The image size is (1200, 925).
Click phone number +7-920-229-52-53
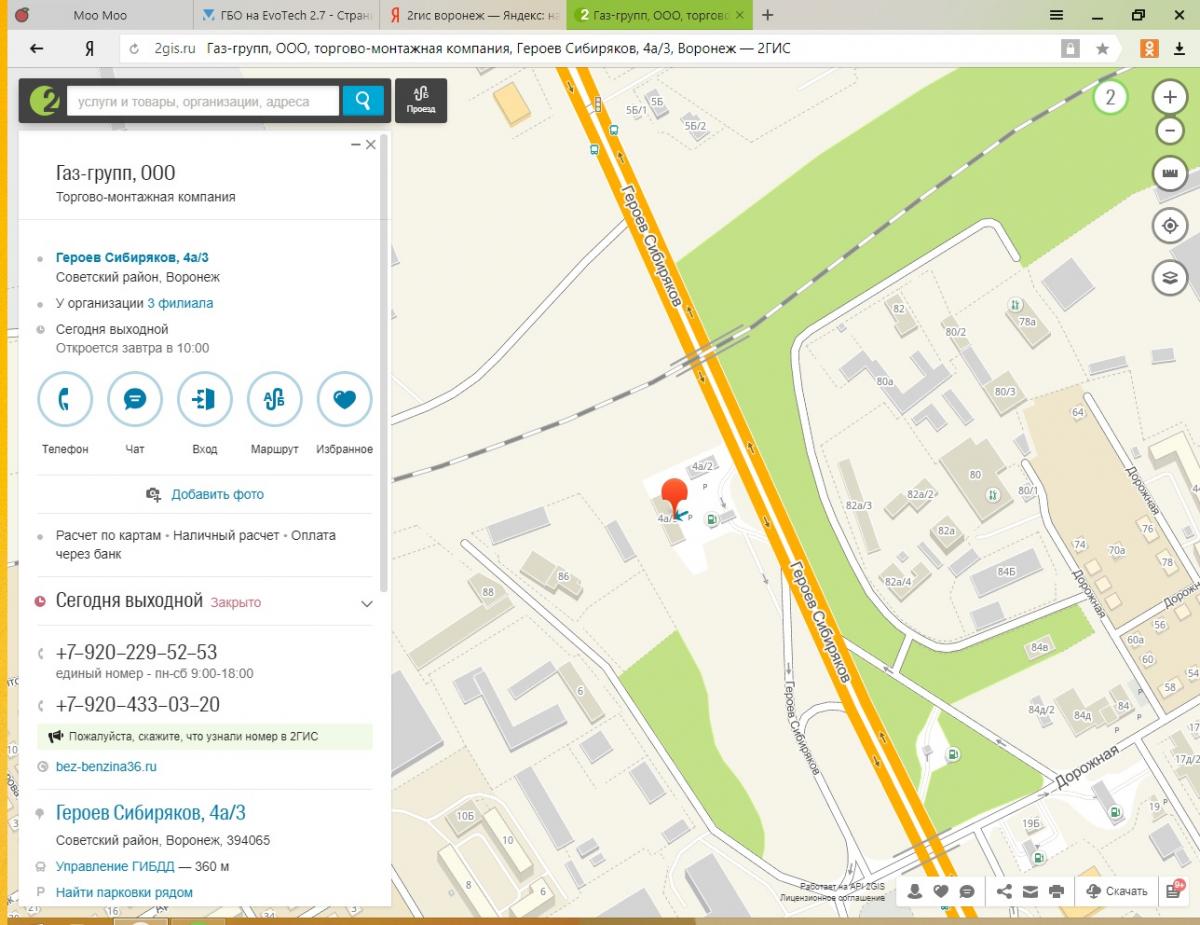pos(136,652)
